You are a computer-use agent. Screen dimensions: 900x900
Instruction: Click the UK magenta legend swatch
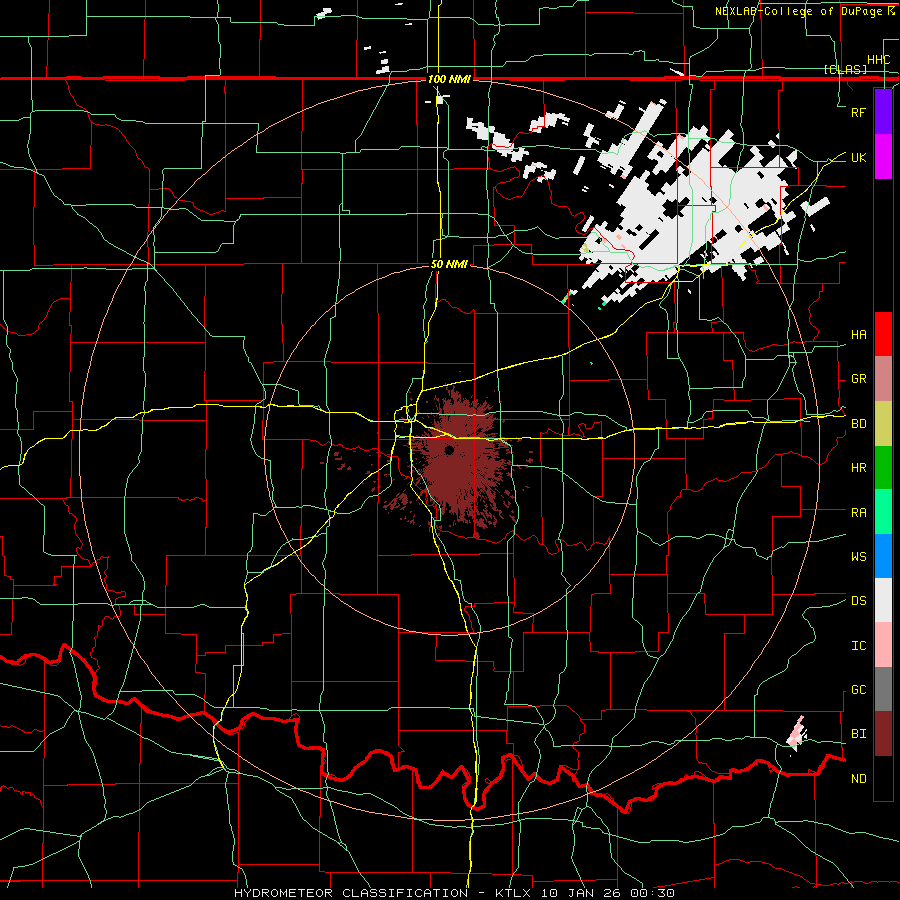coord(883,157)
